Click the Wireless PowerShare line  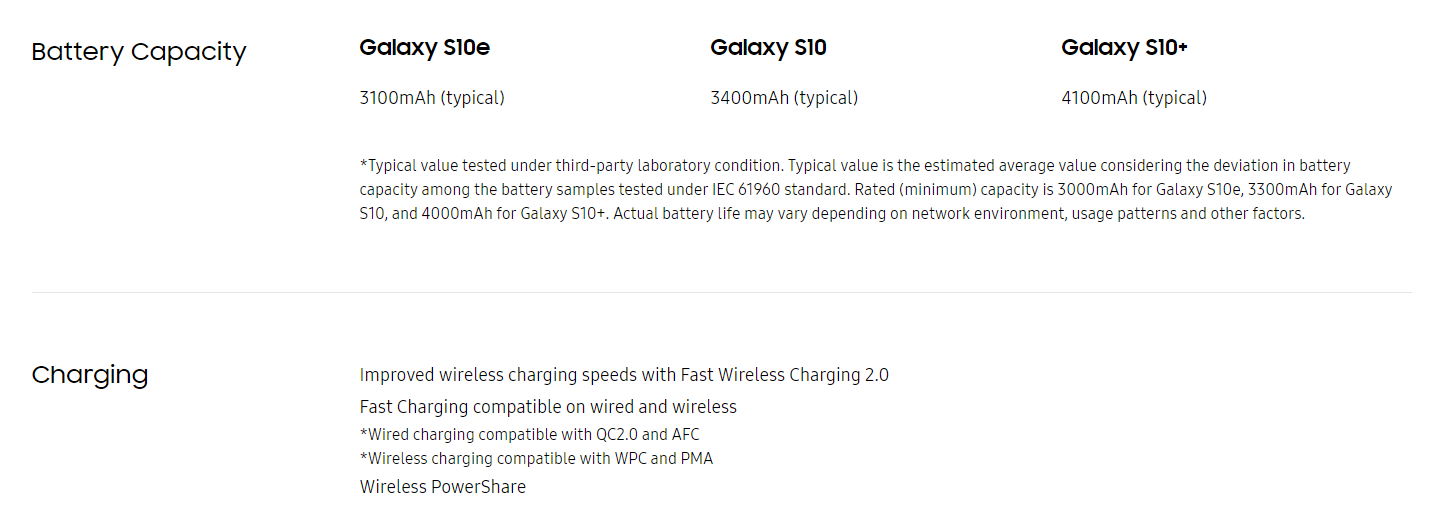[x=442, y=487]
